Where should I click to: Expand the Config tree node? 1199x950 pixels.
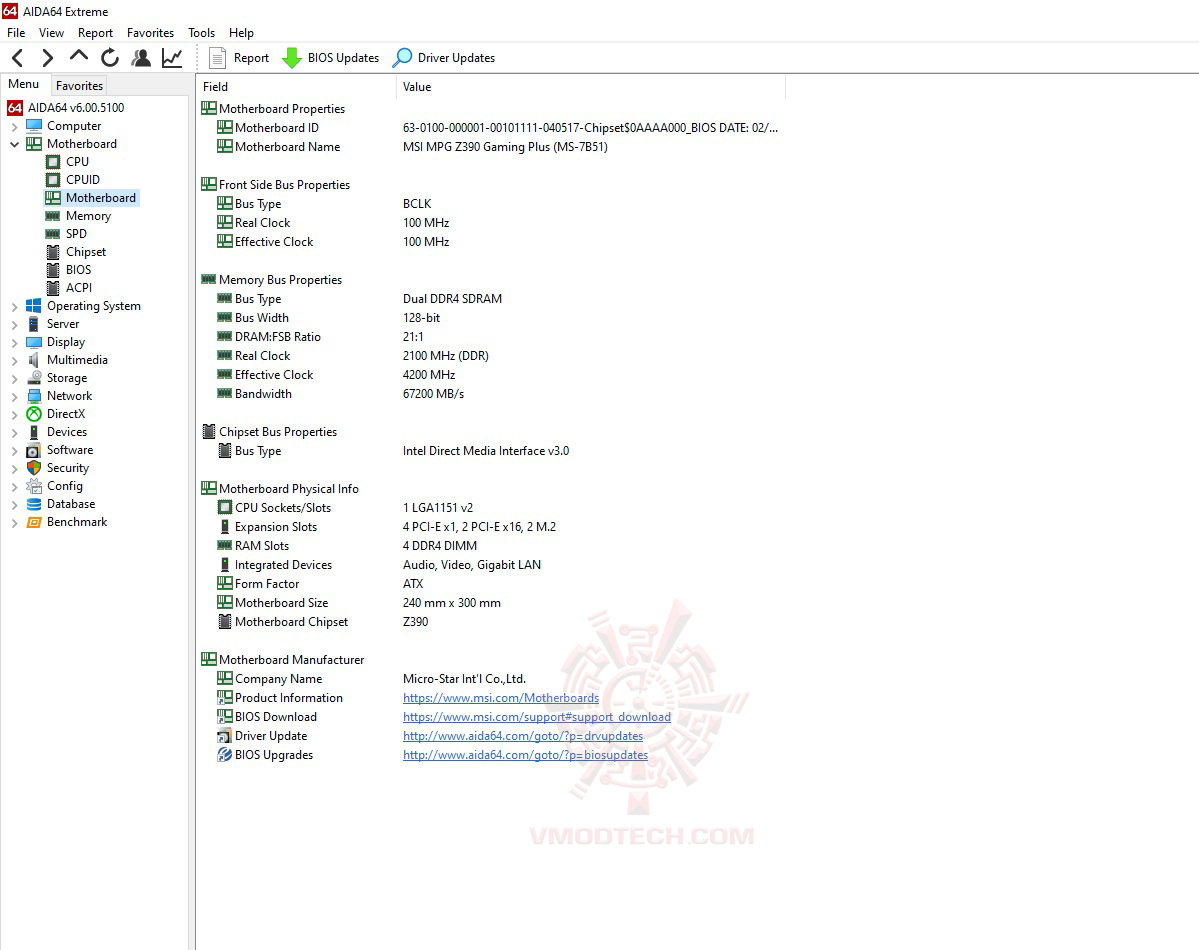click(15, 486)
